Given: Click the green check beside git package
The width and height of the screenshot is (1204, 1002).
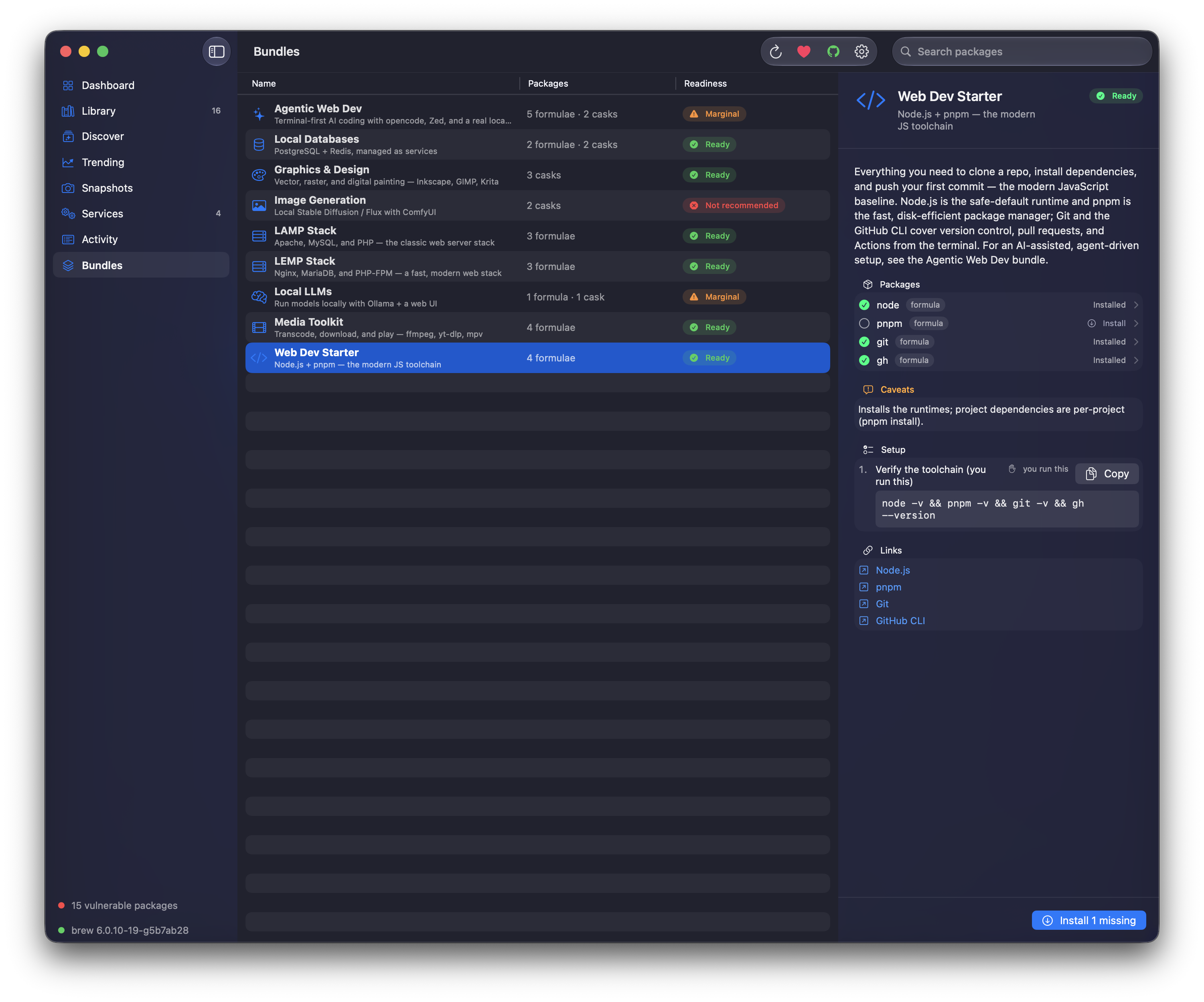Looking at the screenshot, I should [x=864, y=342].
